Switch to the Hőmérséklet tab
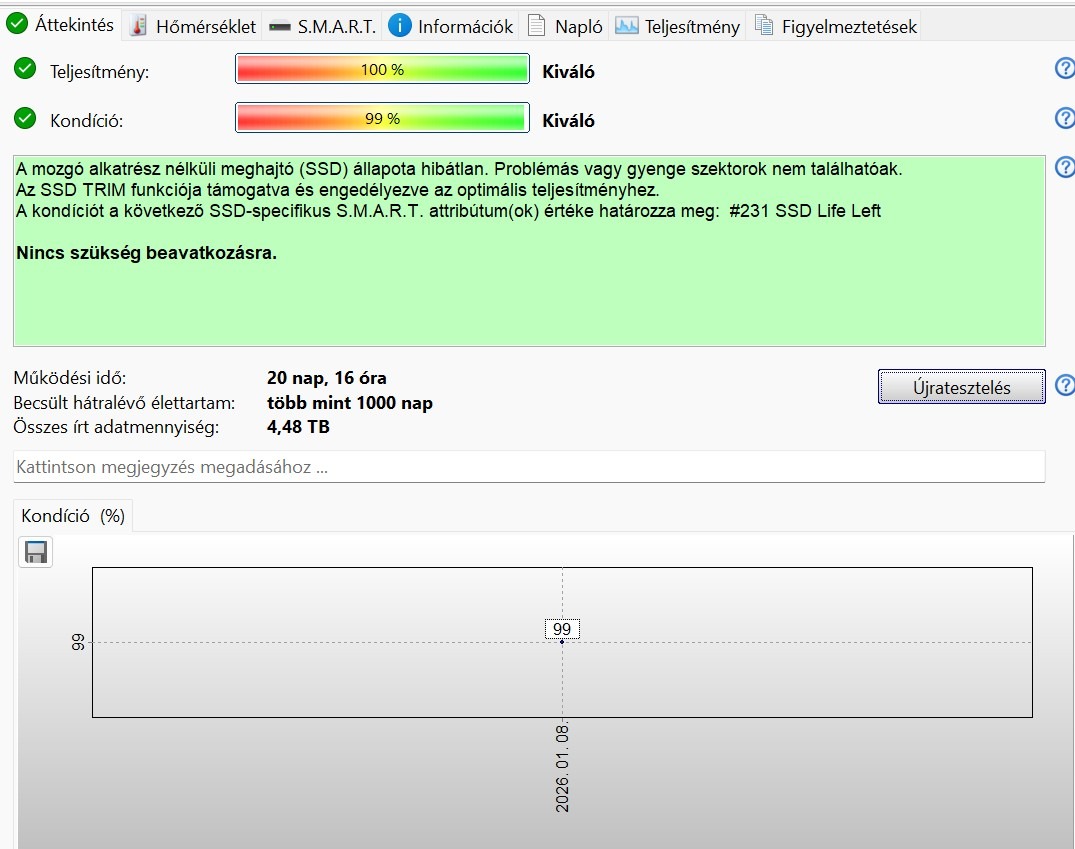This screenshot has width=1075, height=849. [x=193, y=26]
